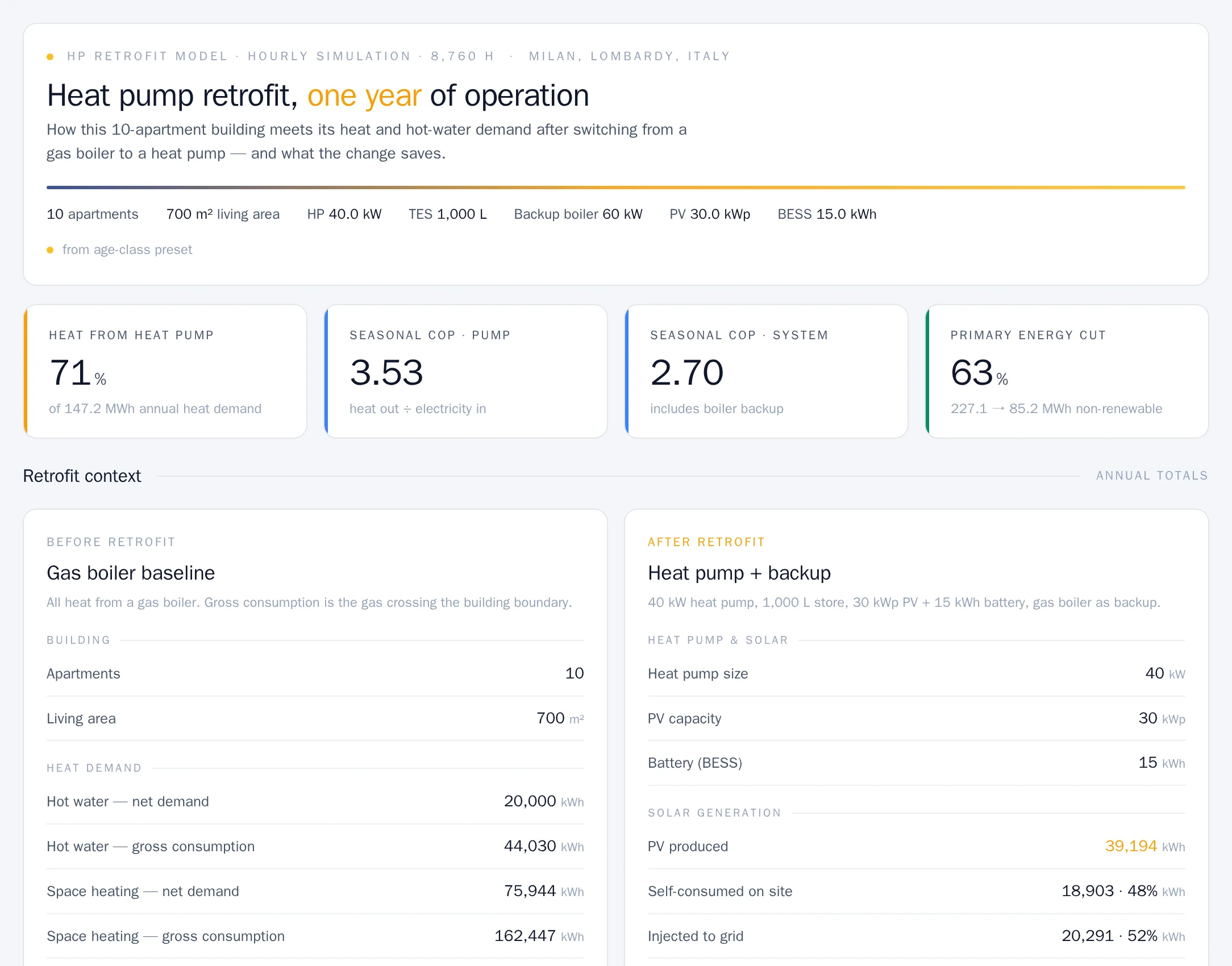The width and height of the screenshot is (1232, 966).
Task: Click the 'PV 30.0 kWp' summary item
Action: (x=710, y=214)
